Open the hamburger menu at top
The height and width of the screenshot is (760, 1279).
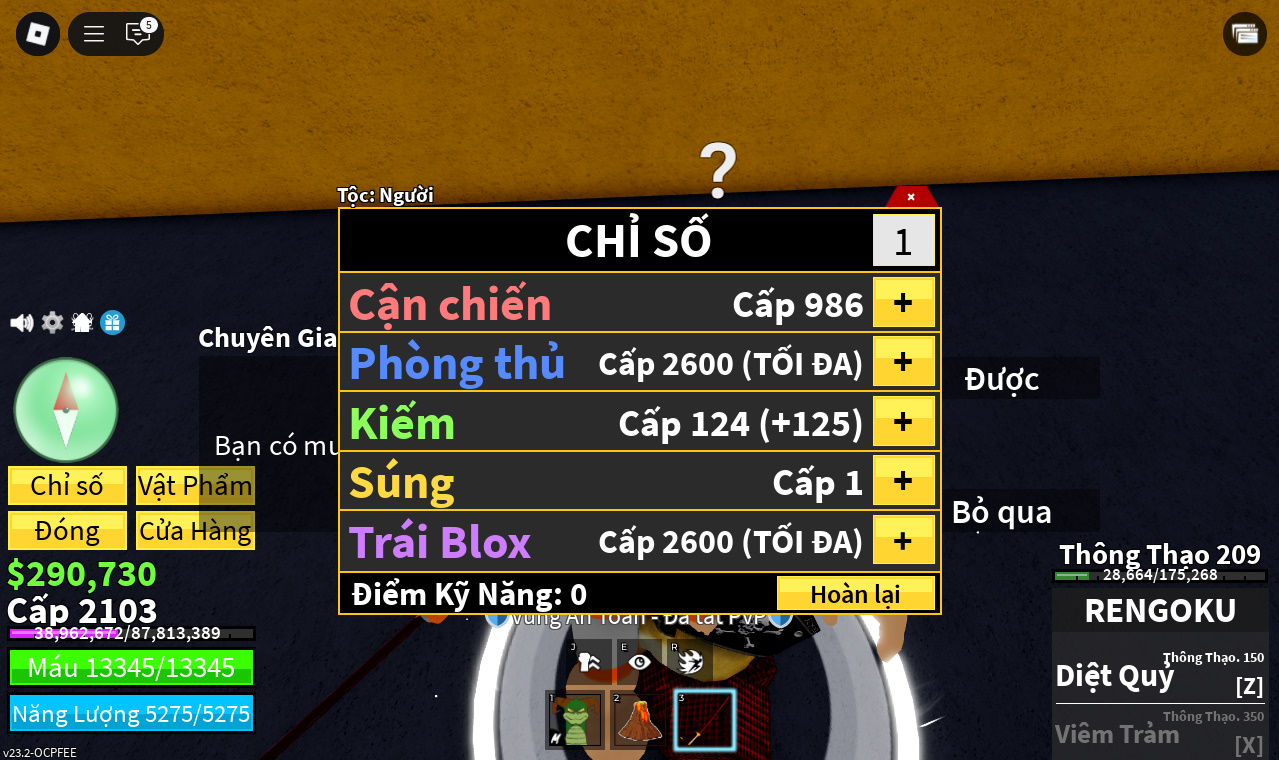coord(94,34)
